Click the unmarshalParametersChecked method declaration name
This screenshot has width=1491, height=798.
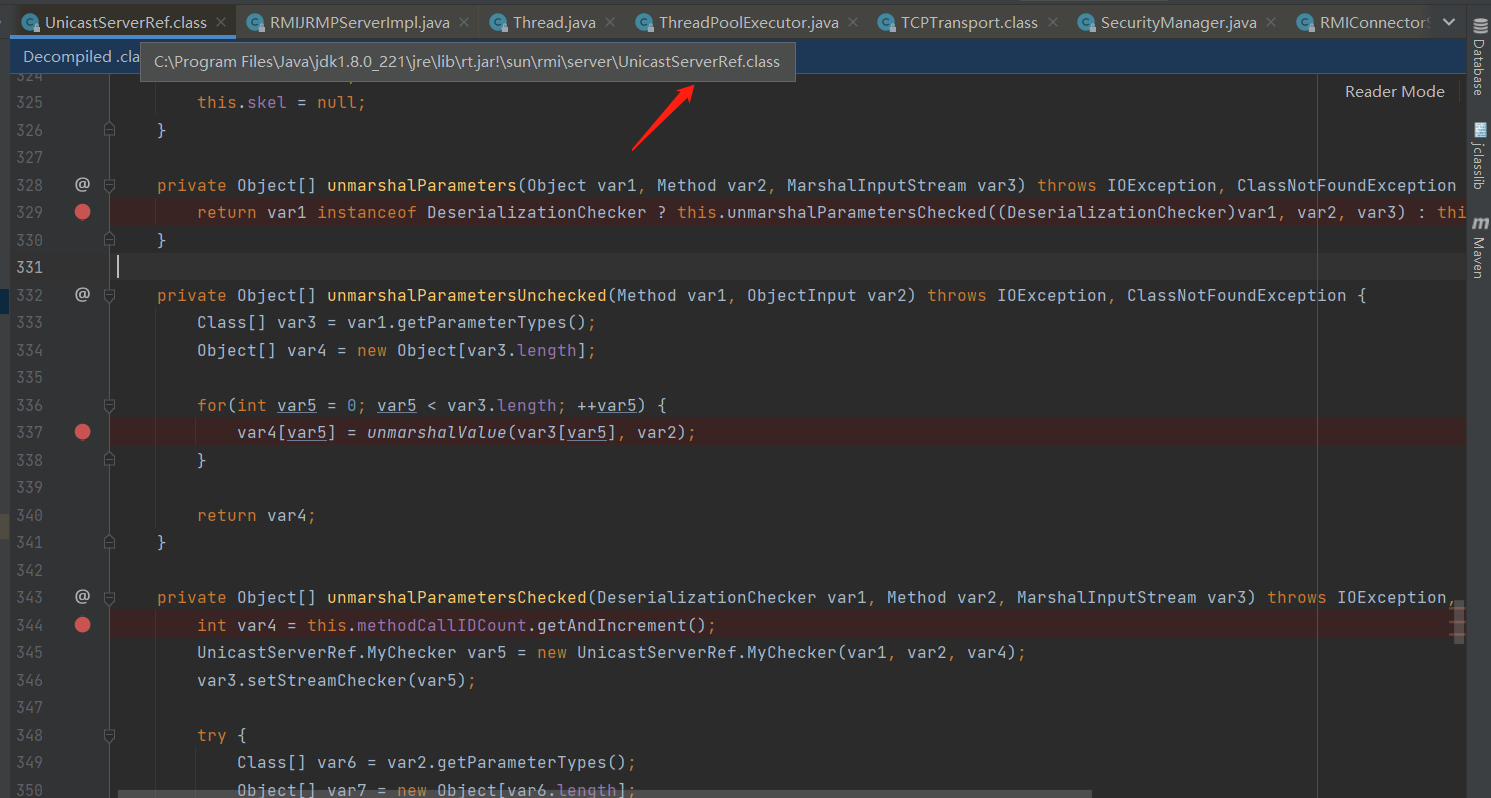[x=457, y=597]
